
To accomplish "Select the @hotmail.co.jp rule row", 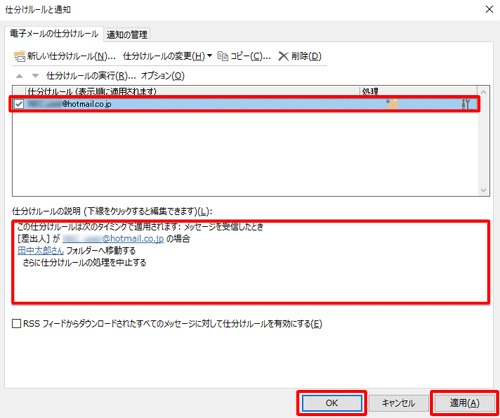I will pos(245,104).
